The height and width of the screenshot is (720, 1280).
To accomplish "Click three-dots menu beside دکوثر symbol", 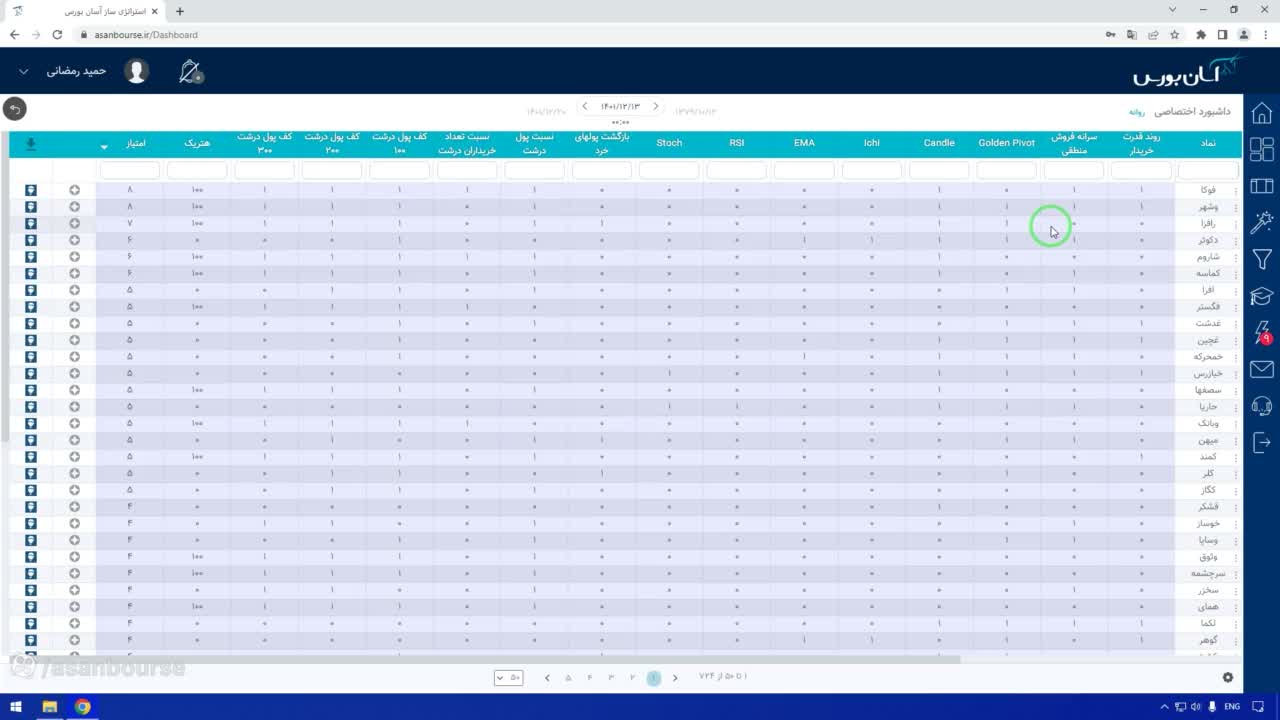I will (x=1236, y=240).
